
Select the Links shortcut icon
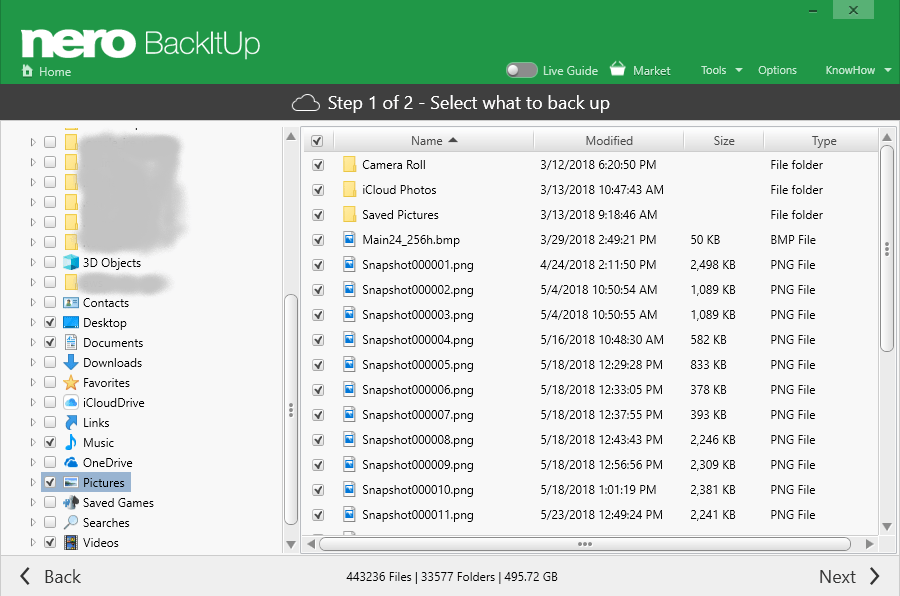click(x=71, y=423)
